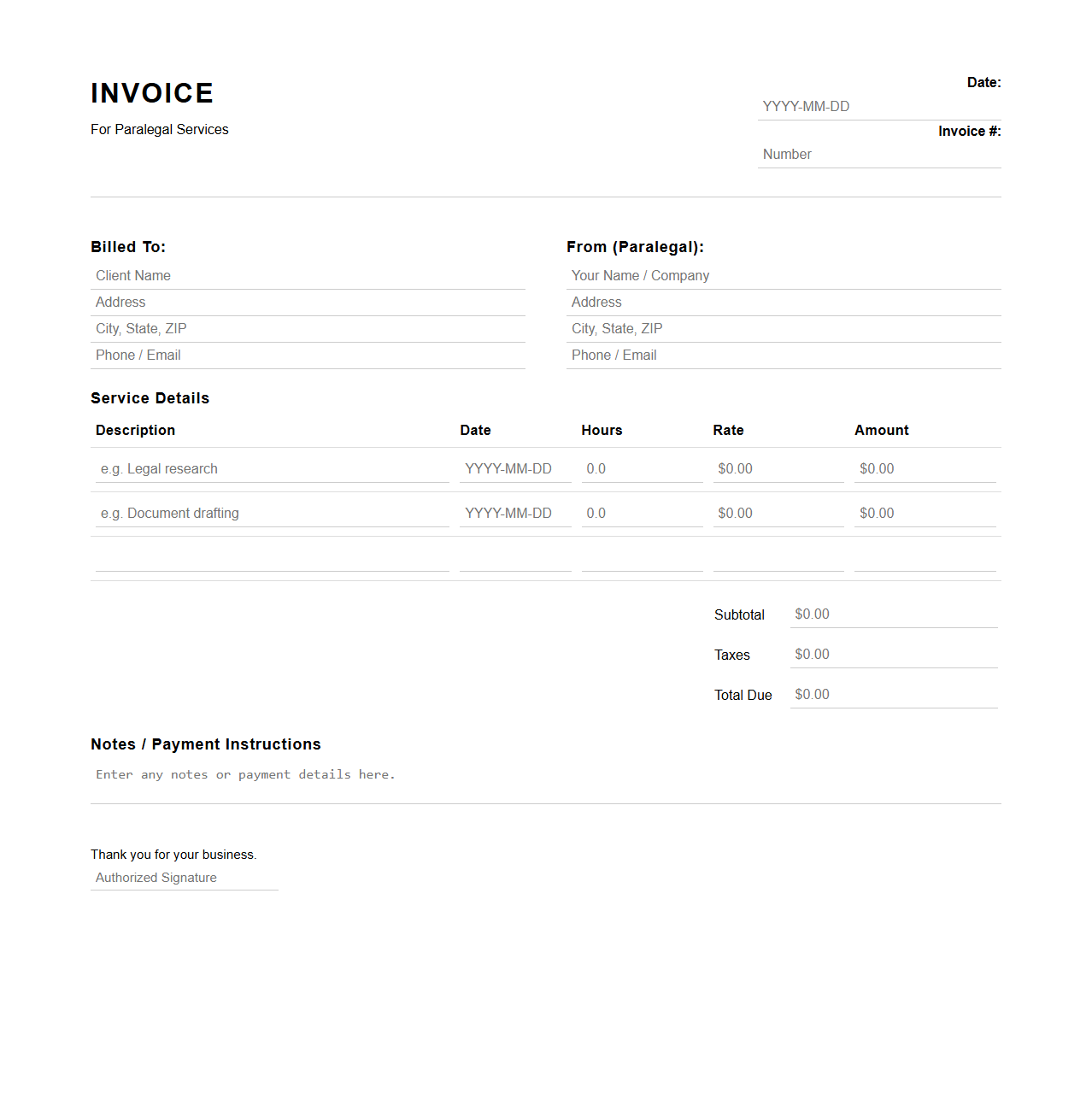
Task: Select the client Phone / Email field
Action: pos(308,355)
